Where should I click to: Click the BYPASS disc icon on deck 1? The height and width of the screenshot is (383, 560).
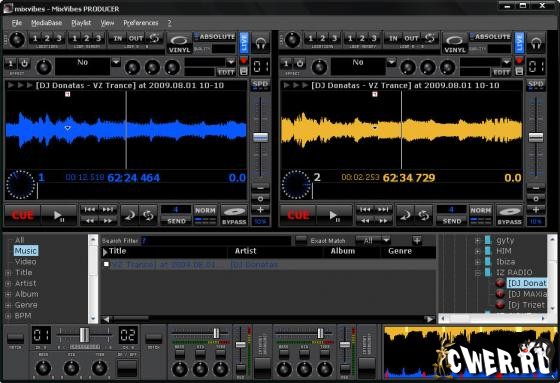234,215
